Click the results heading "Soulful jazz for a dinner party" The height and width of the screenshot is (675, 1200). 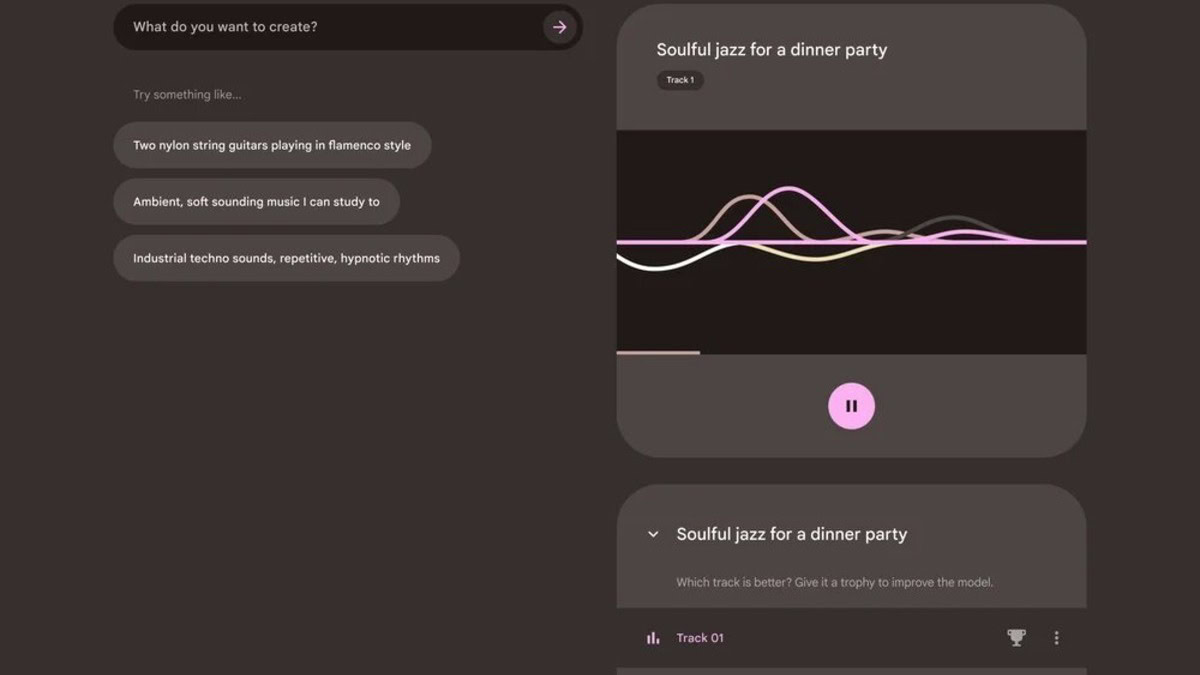(x=791, y=534)
